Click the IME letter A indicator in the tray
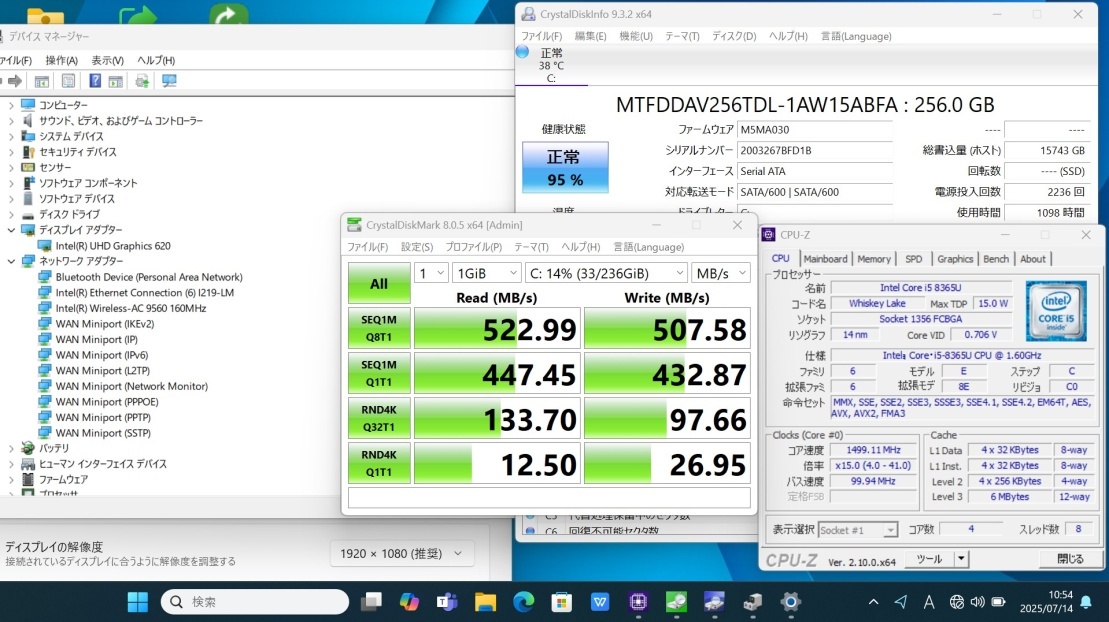Viewport: 1109px width, 622px height. pos(929,601)
